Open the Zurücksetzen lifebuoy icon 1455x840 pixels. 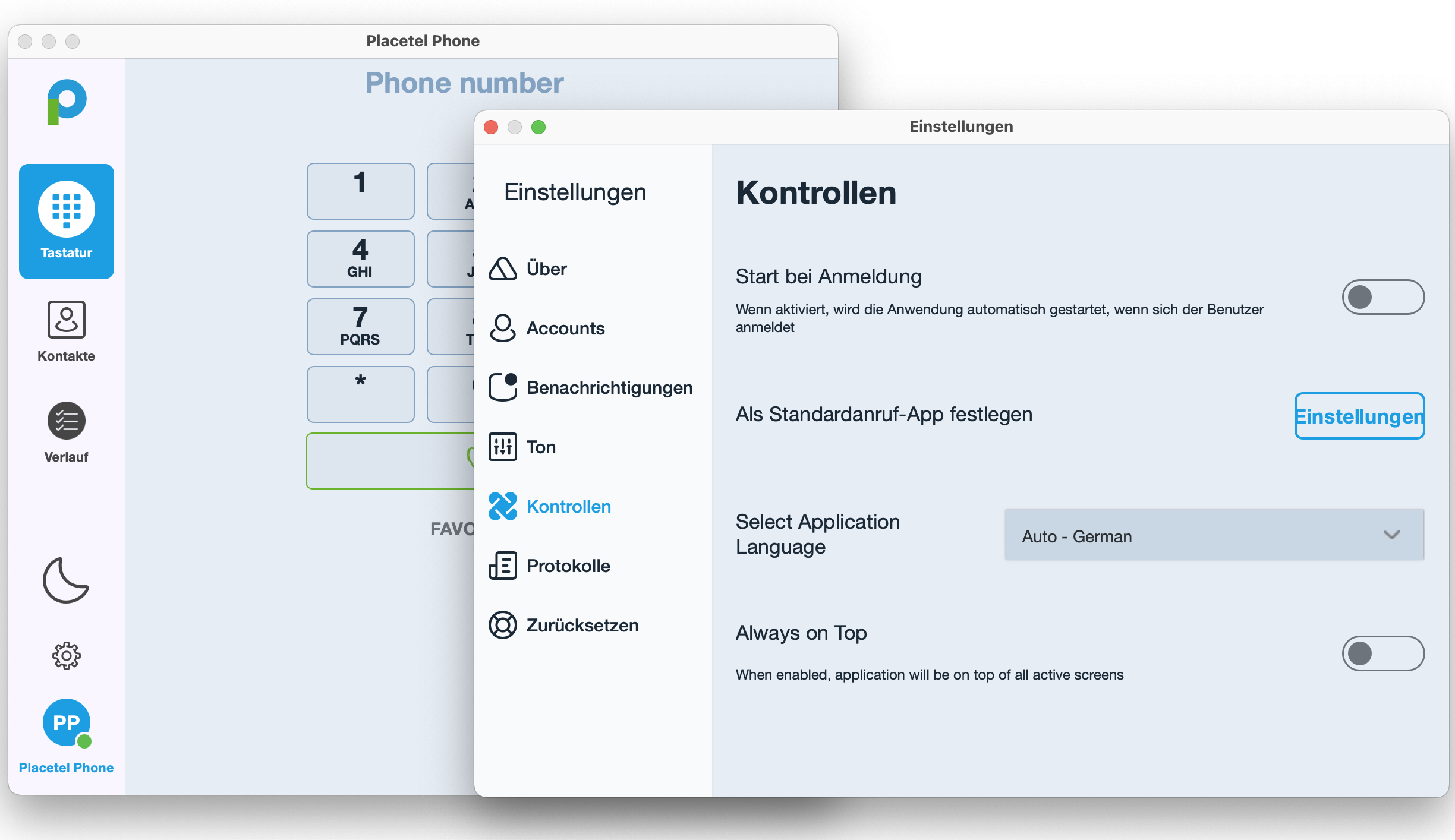(503, 625)
